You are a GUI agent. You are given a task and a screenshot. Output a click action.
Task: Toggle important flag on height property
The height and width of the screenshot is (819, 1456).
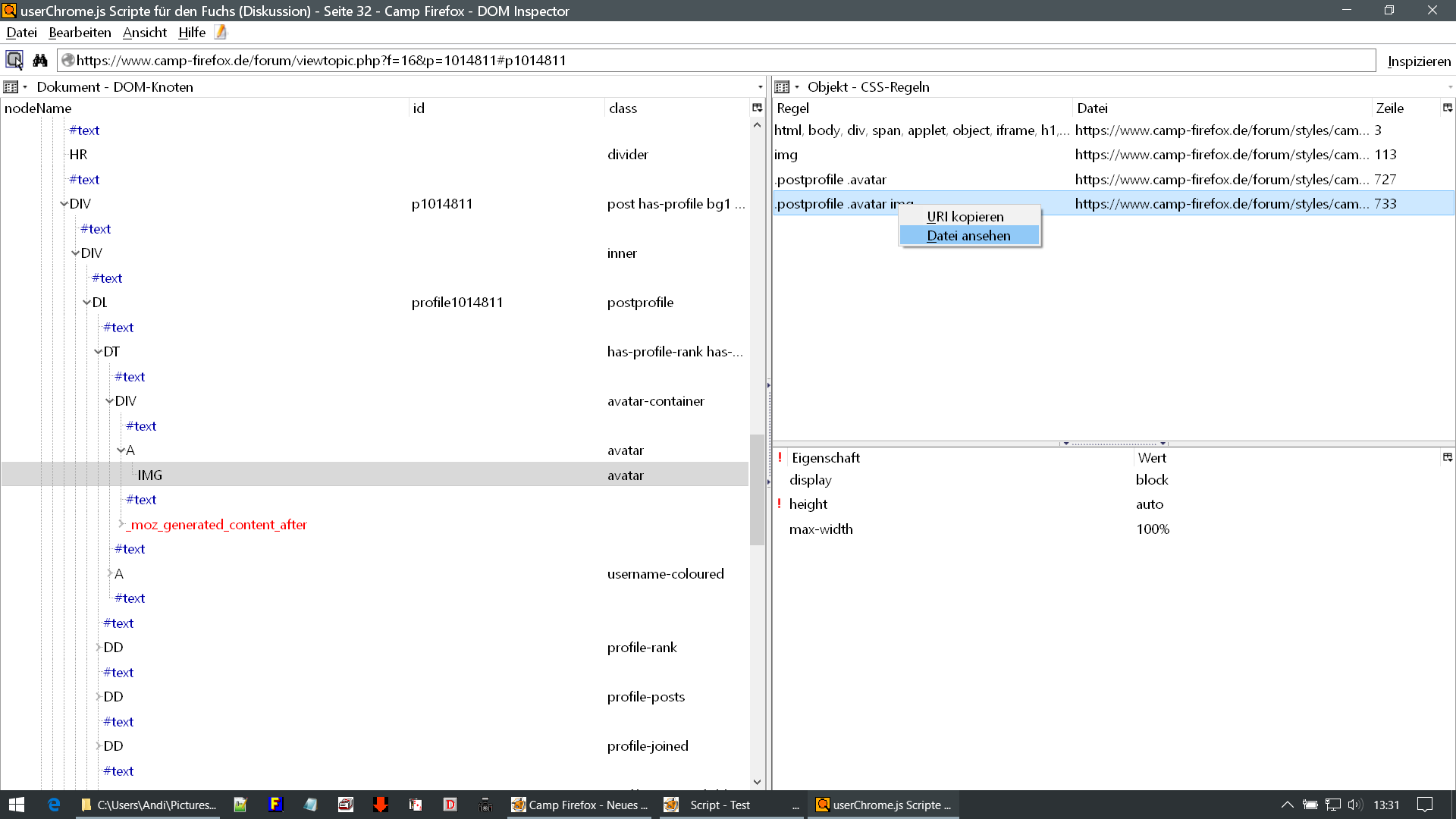coord(779,504)
